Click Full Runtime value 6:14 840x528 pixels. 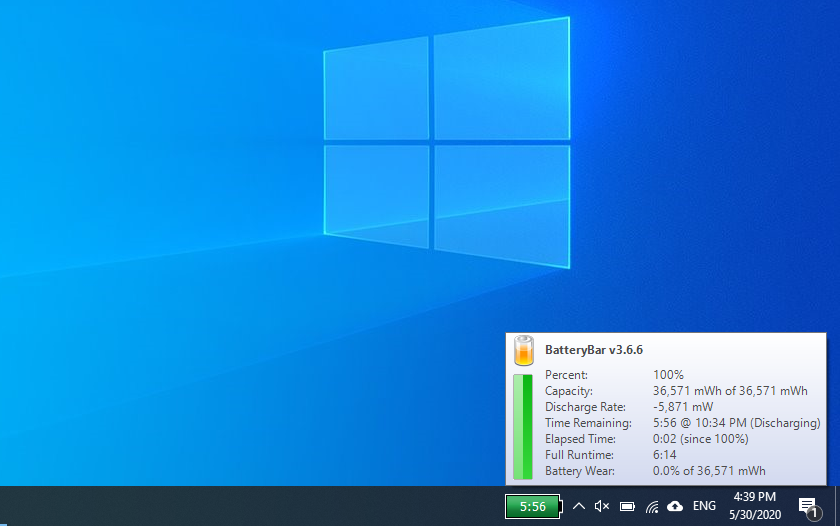664,455
